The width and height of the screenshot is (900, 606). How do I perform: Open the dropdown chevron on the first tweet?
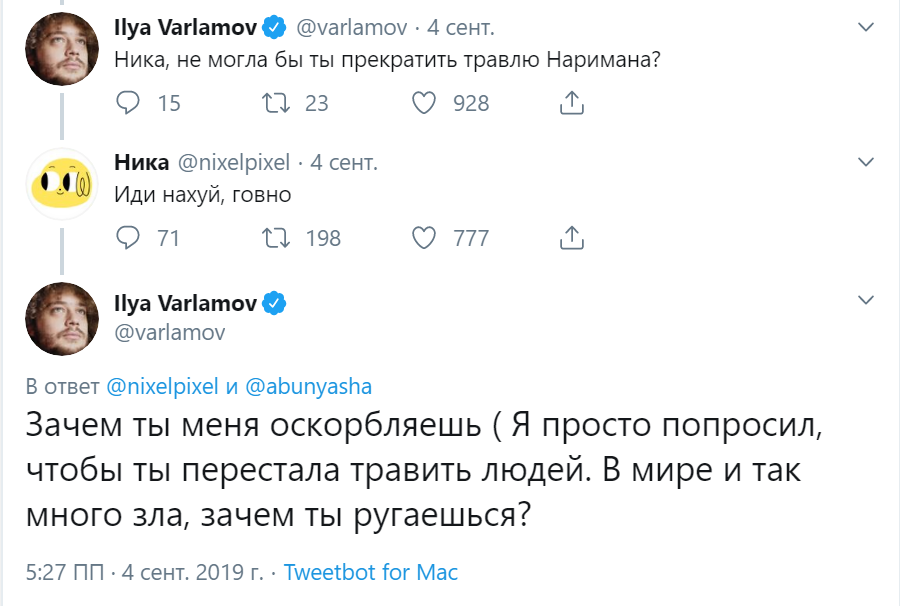[866, 27]
